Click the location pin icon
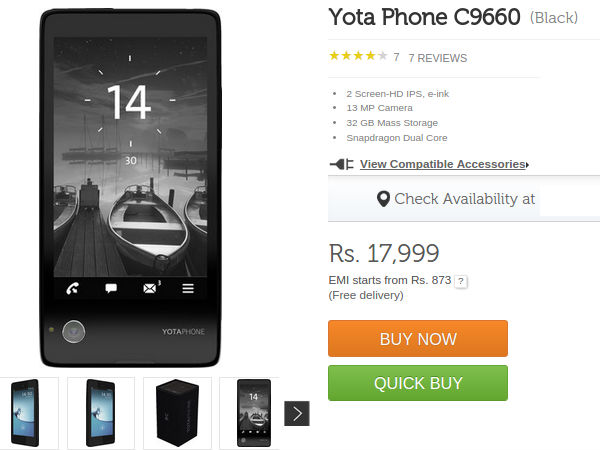 pyautogui.click(x=383, y=199)
